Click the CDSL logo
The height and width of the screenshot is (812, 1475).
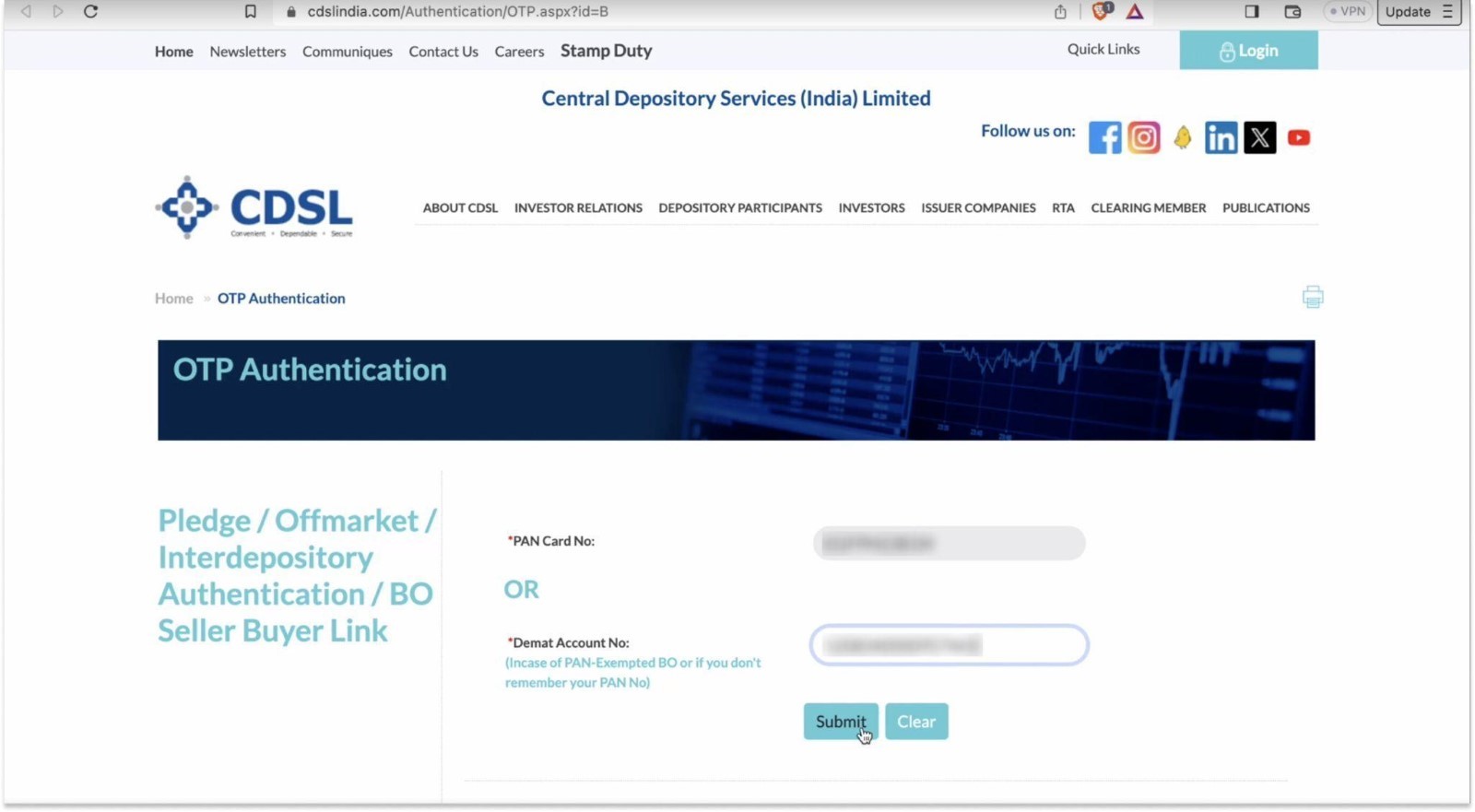(254, 207)
